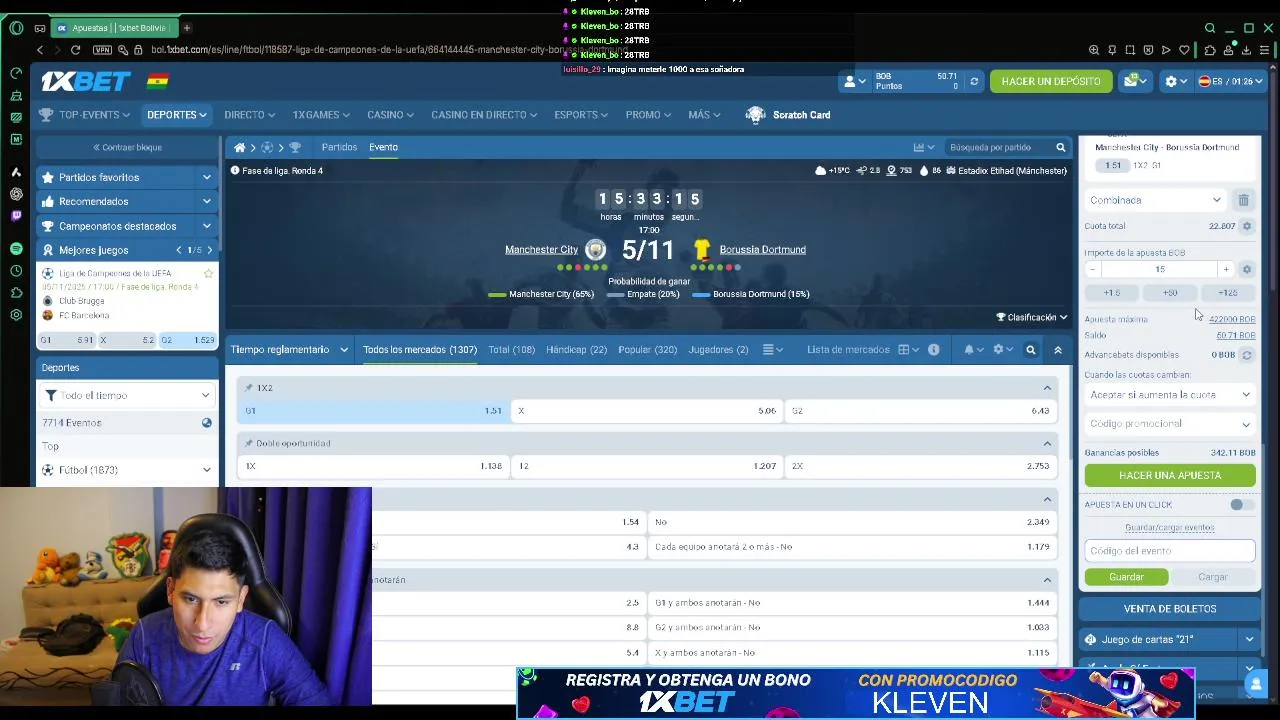Go to home icon in breadcrumb
Screen dimensions: 1280x720
tap(240, 147)
